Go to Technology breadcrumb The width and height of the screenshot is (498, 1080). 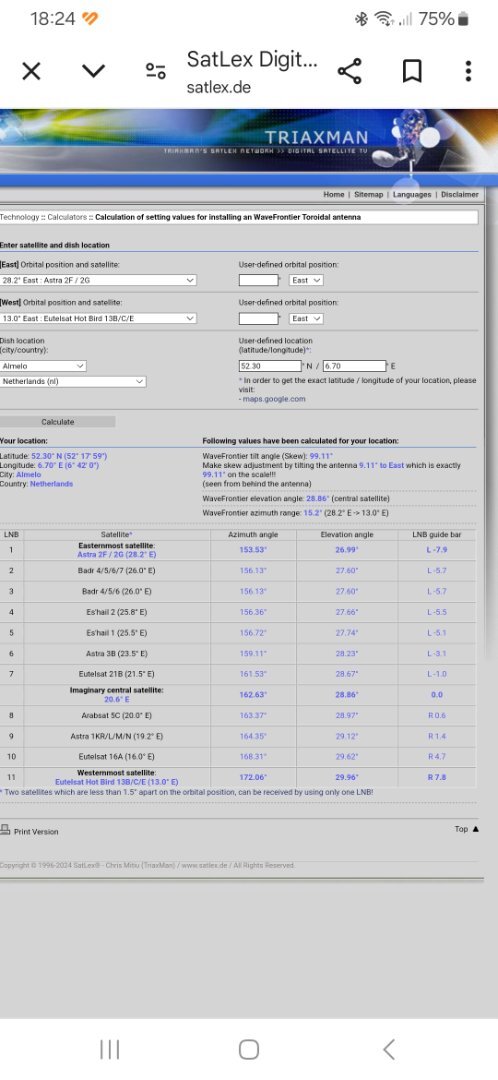(x=19, y=217)
